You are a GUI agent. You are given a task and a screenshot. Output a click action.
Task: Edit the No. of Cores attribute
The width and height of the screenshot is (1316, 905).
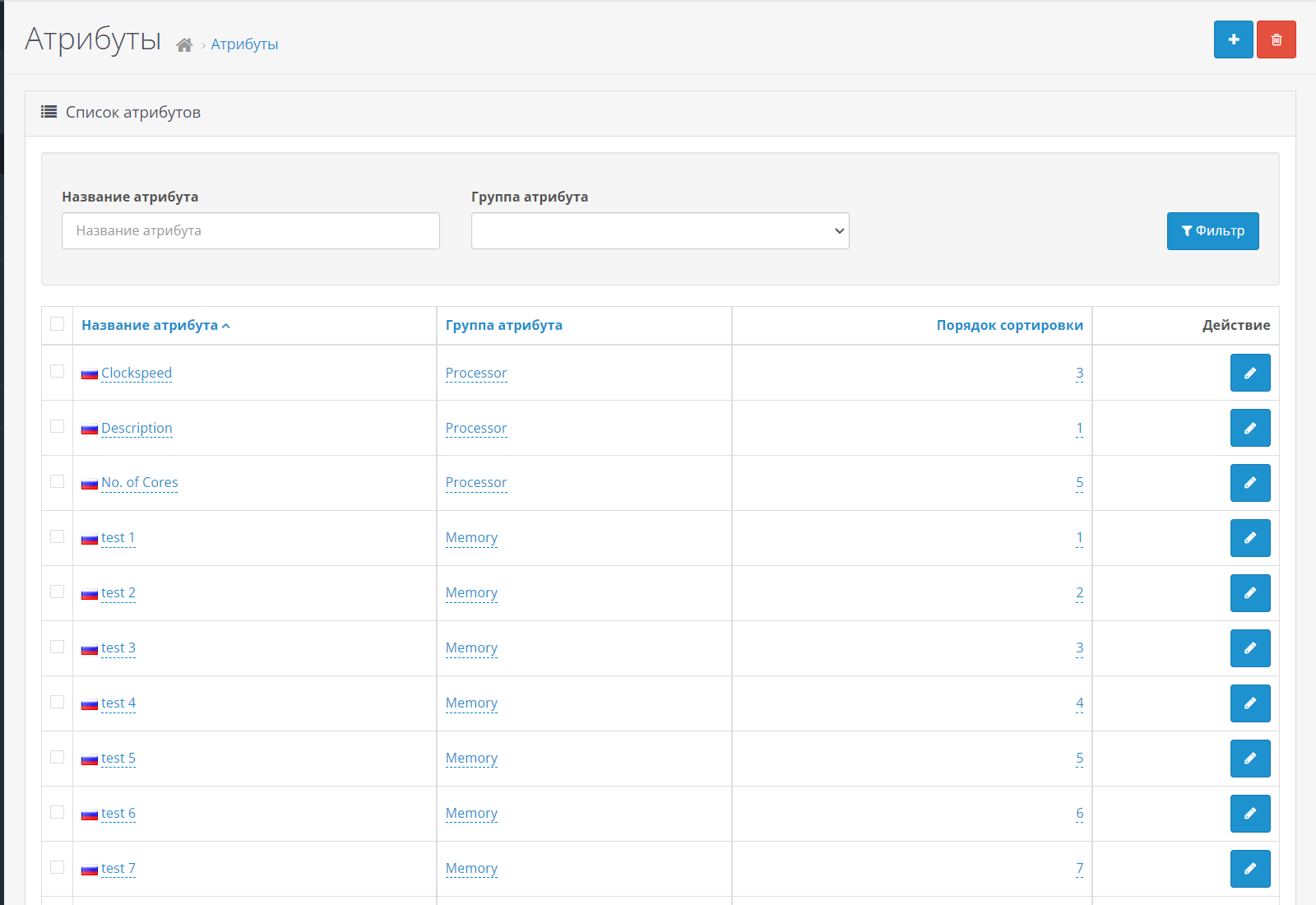(1250, 483)
